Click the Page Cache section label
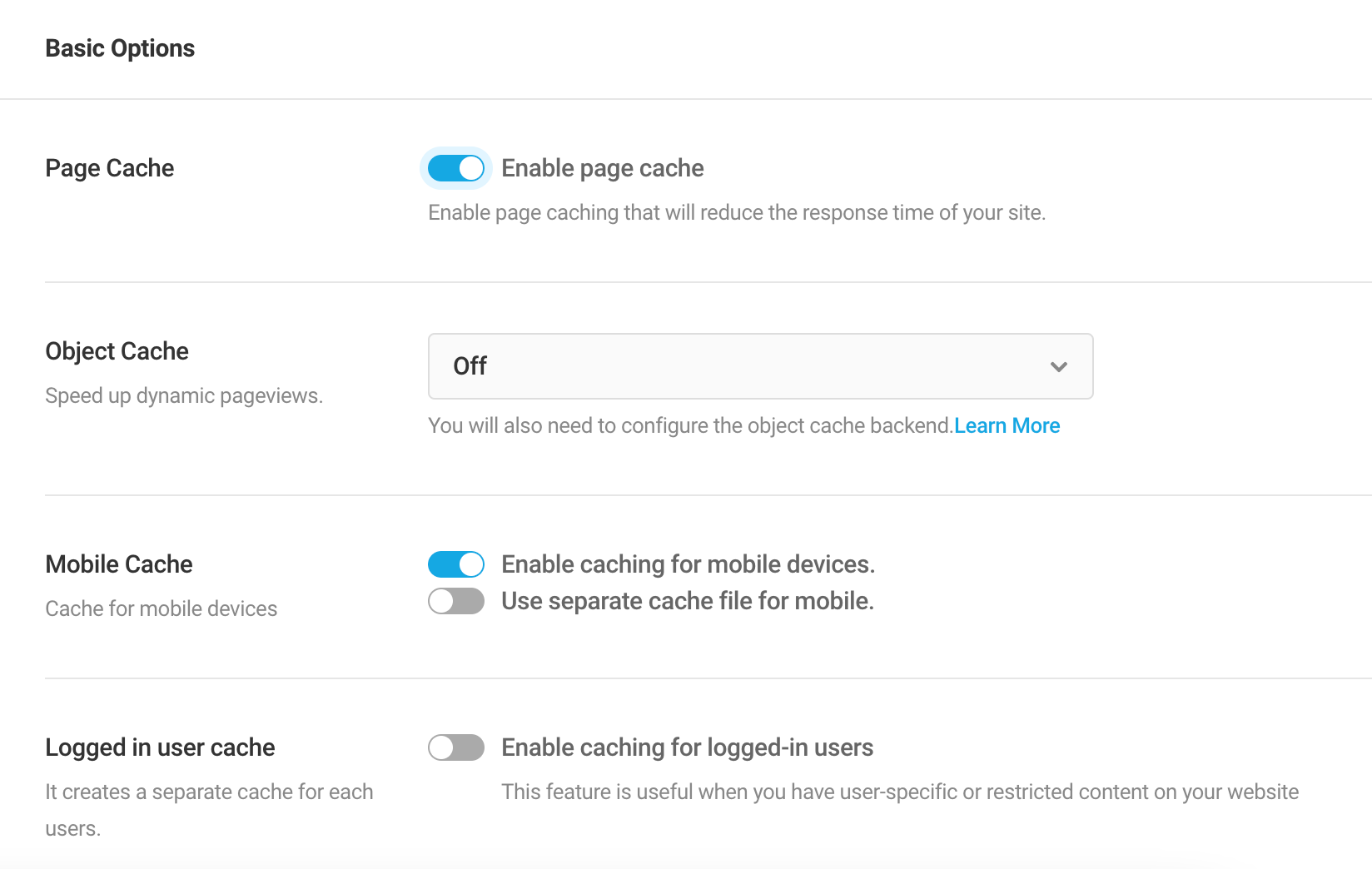The image size is (1372, 869). pos(109,167)
